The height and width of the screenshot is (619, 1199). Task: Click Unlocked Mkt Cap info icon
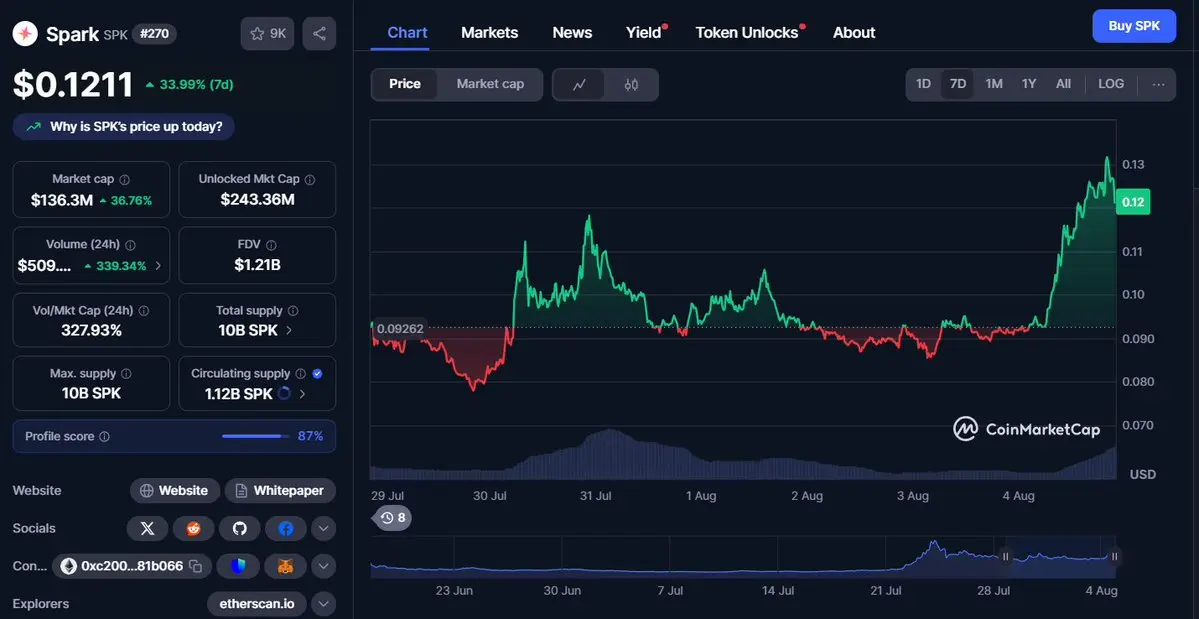click(310, 180)
